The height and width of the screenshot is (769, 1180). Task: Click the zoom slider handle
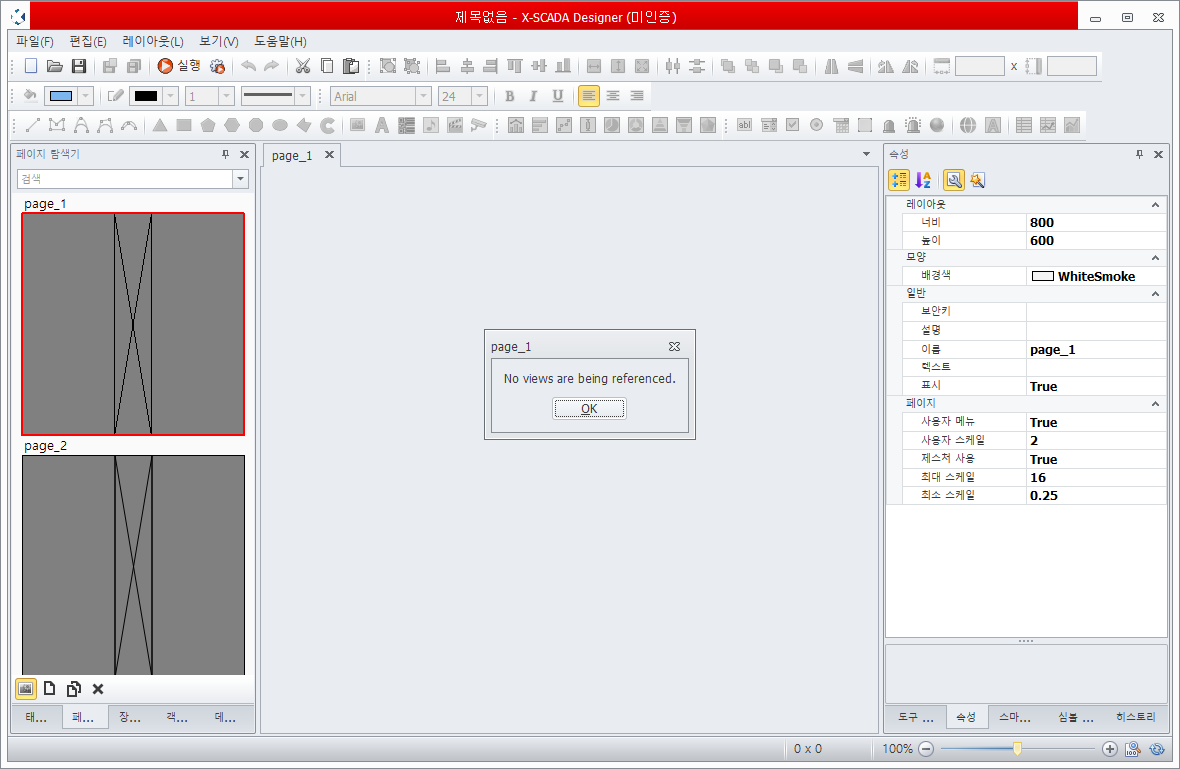[1017, 749]
